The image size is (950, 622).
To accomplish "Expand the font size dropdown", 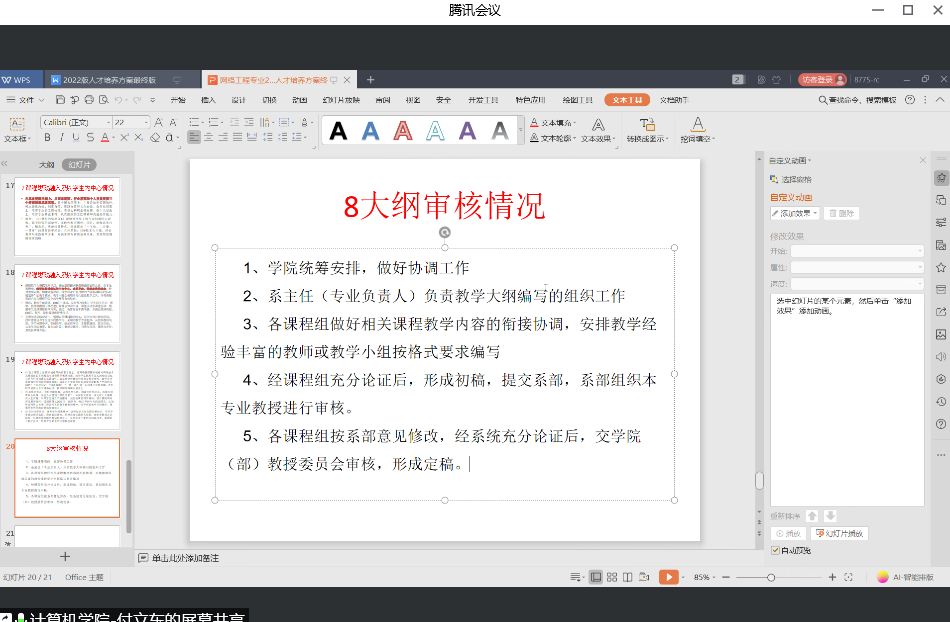I will click(x=146, y=122).
